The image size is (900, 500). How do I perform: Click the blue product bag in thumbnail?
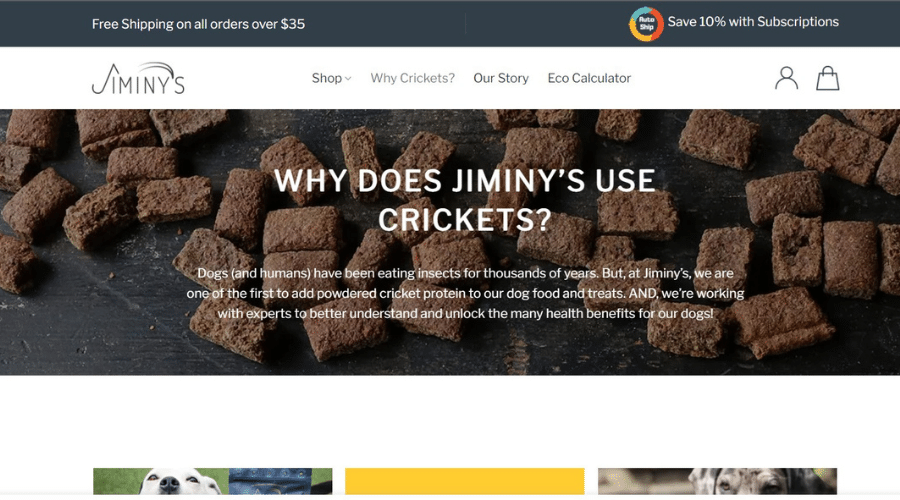point(280,481)
